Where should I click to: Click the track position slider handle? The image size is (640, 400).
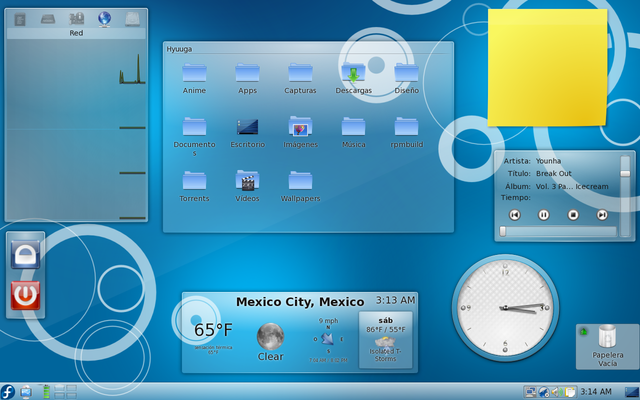tap(503, 231)
